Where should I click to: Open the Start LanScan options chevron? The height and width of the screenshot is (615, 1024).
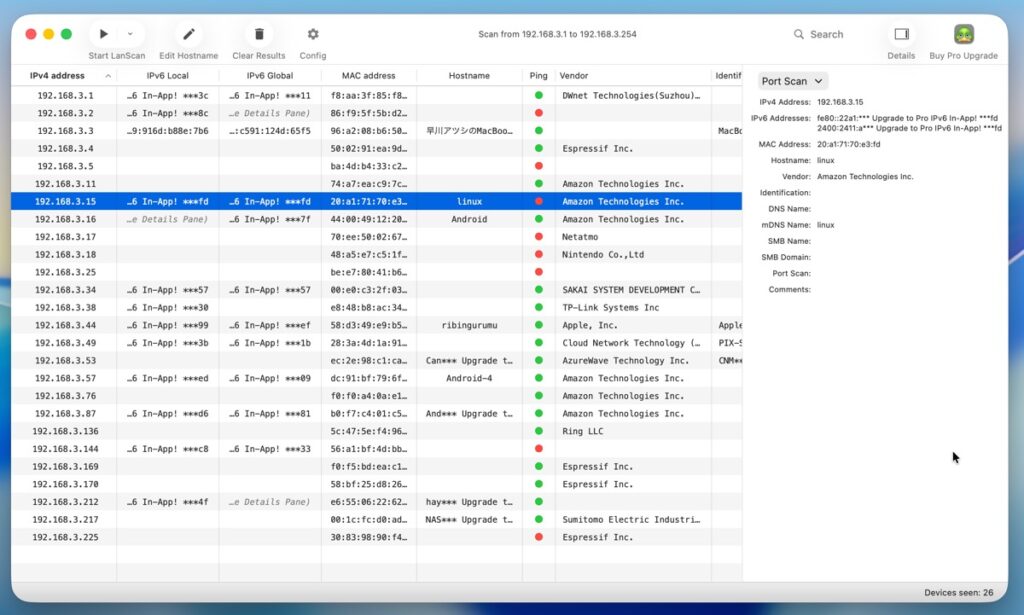pos(129,34)
